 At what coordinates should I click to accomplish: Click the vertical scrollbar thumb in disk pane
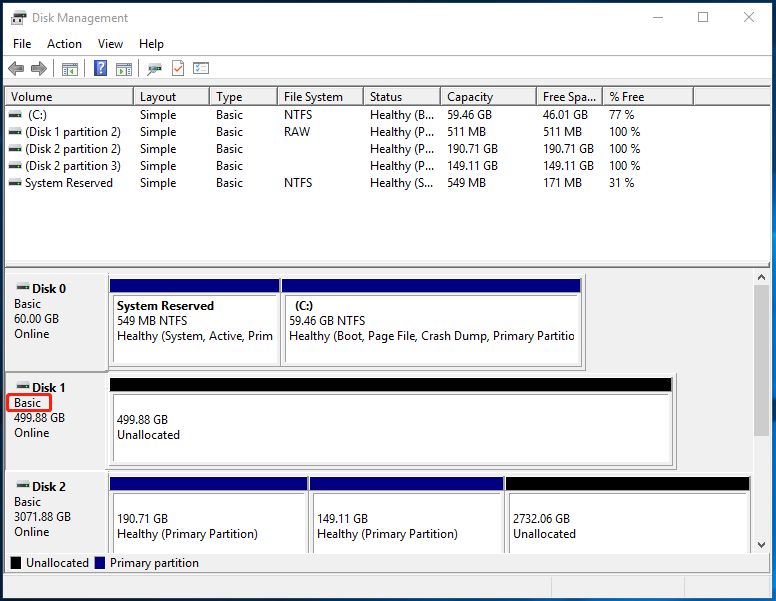761,361
